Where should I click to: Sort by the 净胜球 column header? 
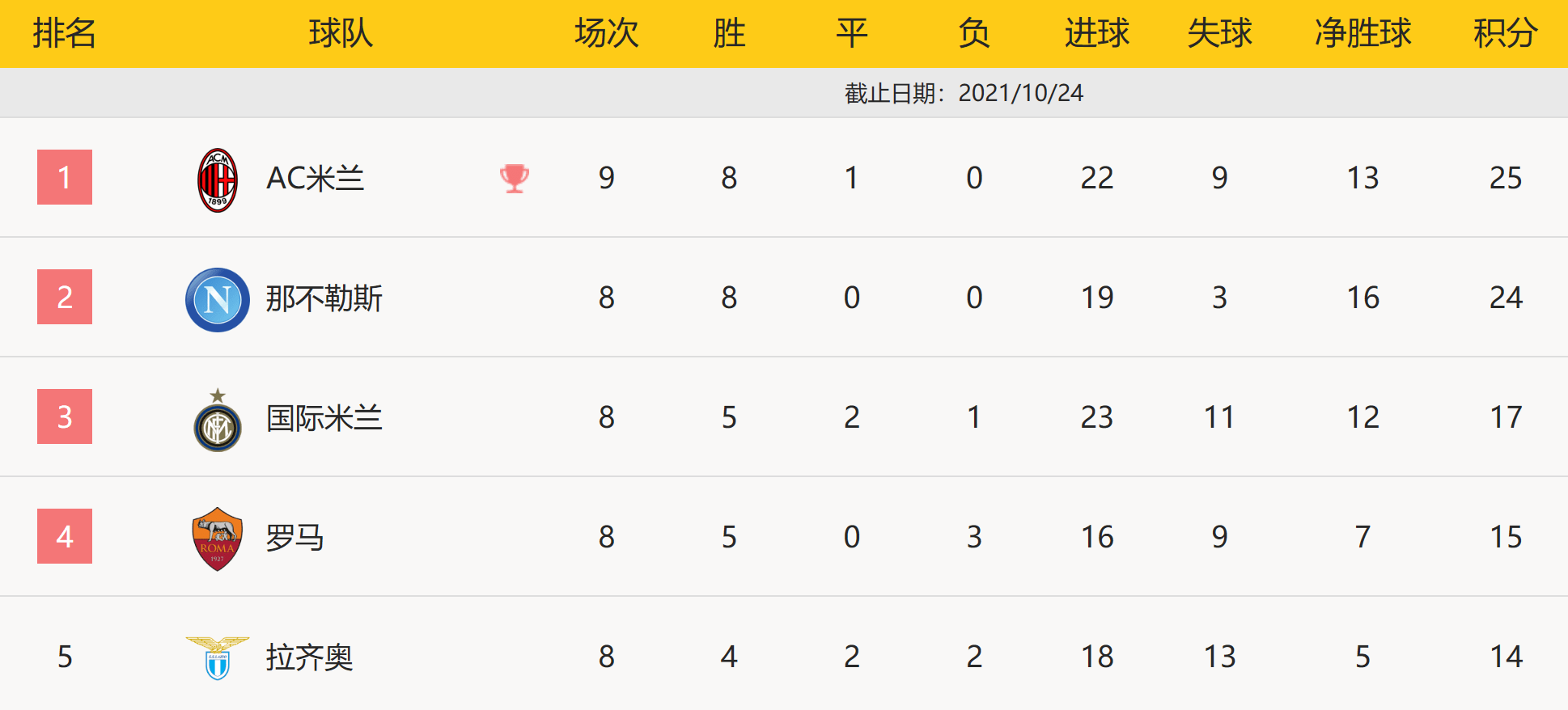point(1362,33)
